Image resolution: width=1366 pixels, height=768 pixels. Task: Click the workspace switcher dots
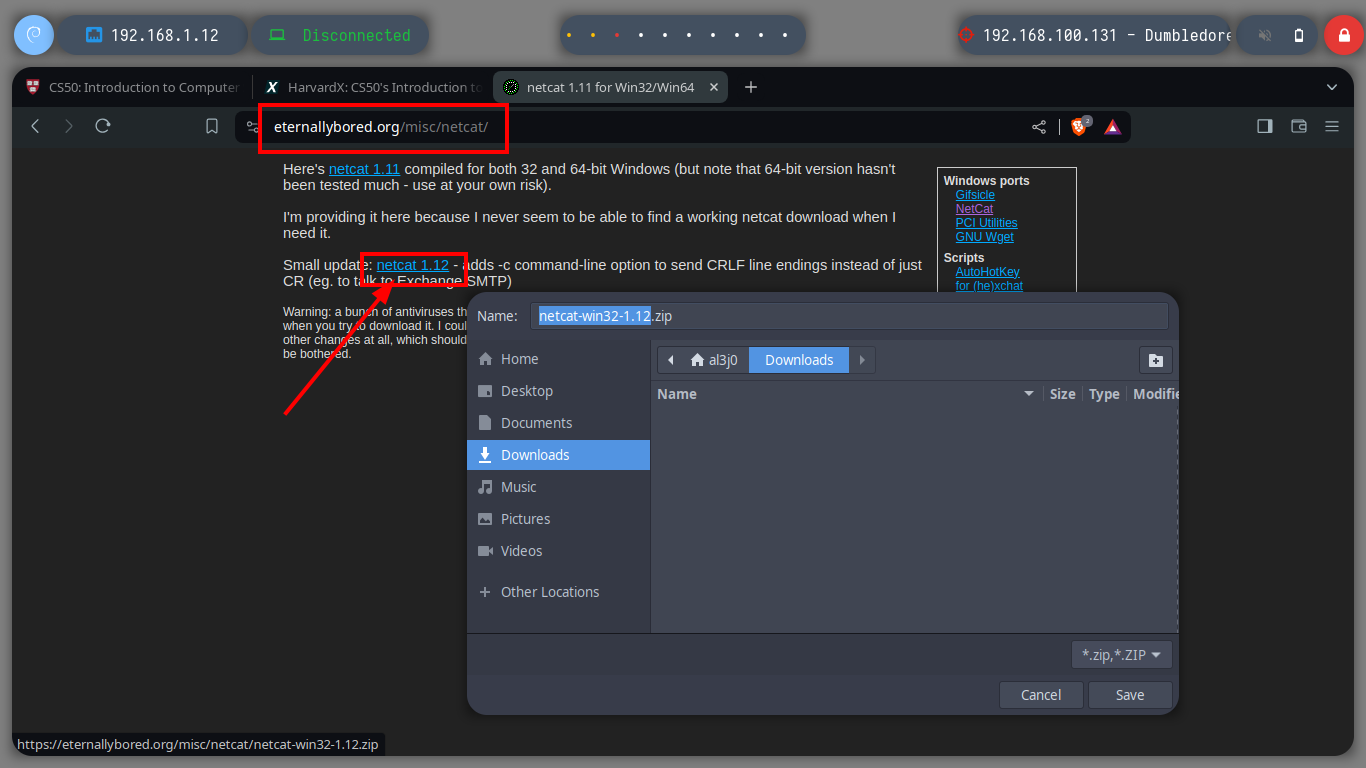click(682, 35)
